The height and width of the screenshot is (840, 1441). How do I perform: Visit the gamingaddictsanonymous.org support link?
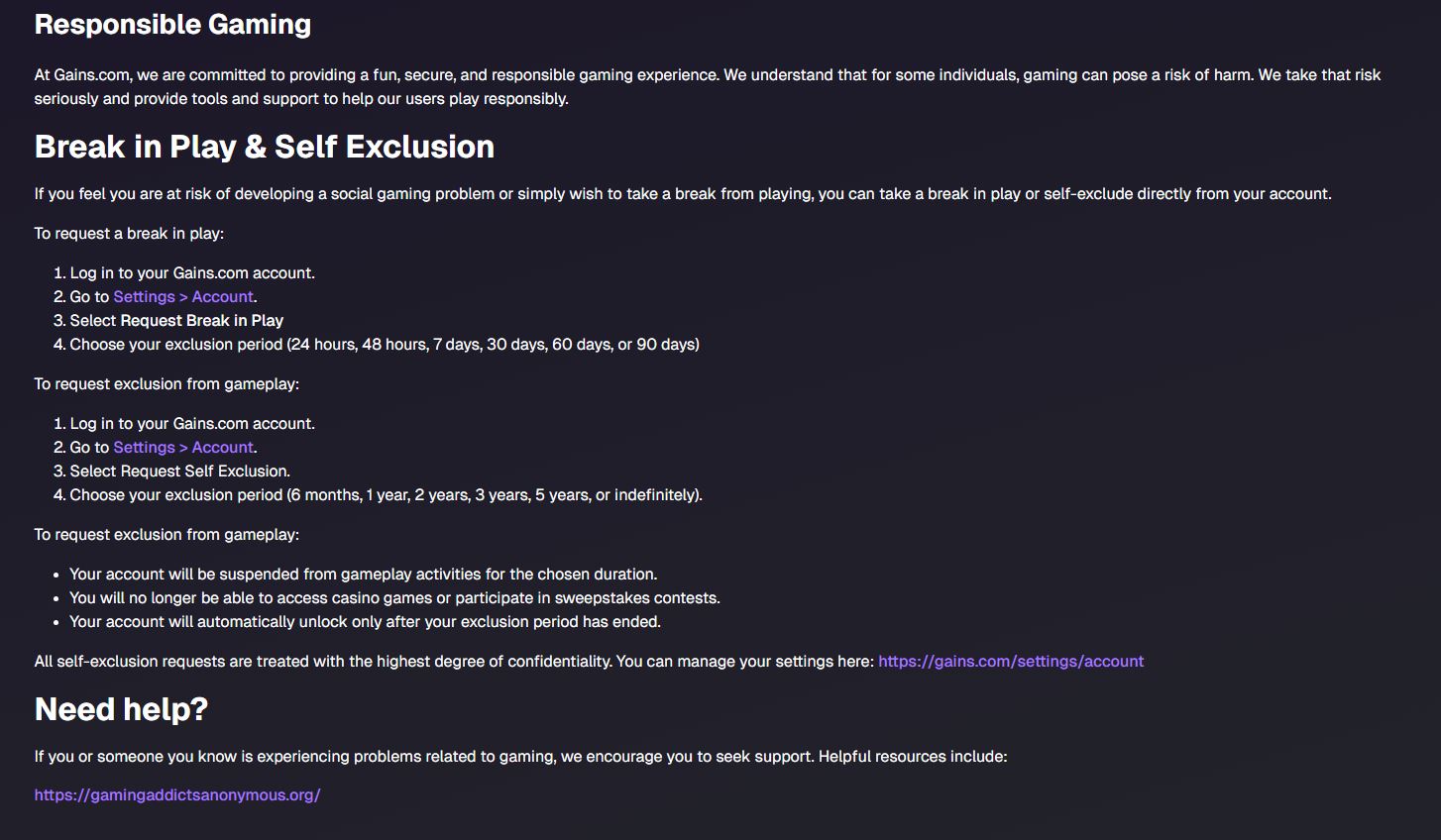pyautogui.click(x=177, y=795)
